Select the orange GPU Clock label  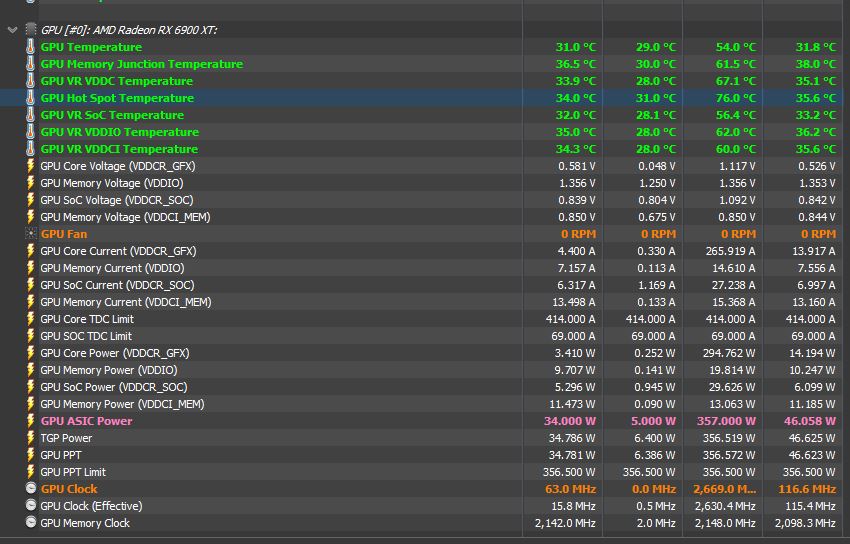69,489
